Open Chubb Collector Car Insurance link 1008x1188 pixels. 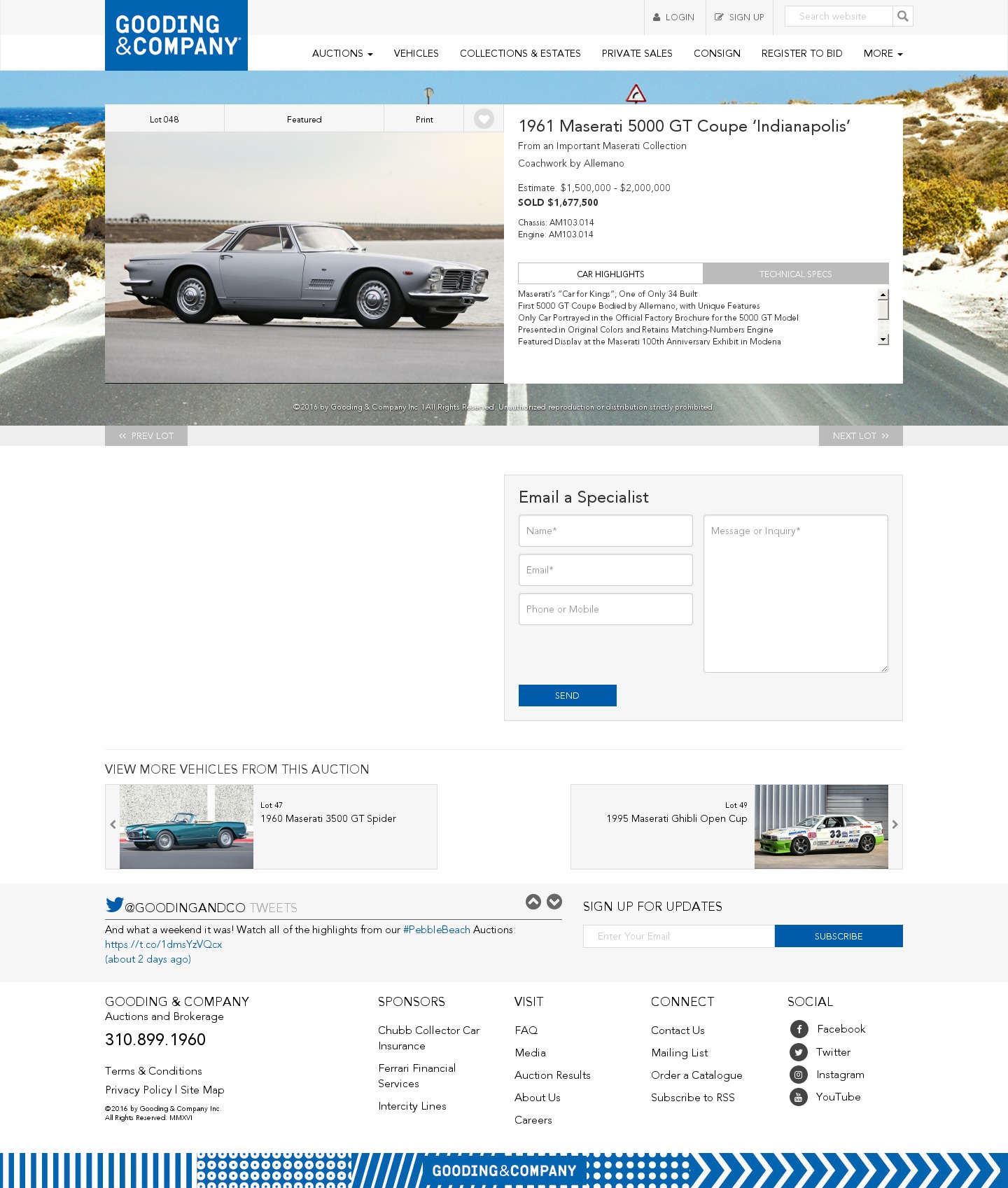point(429,1038)
